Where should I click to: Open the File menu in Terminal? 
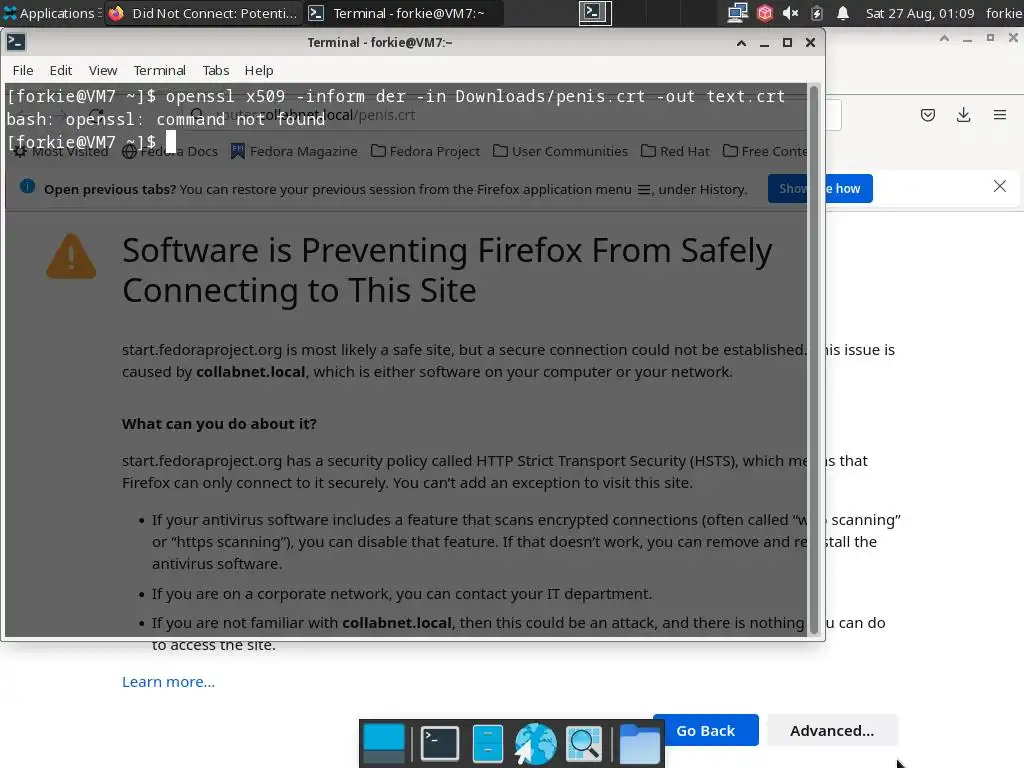[x=23, y=71]
